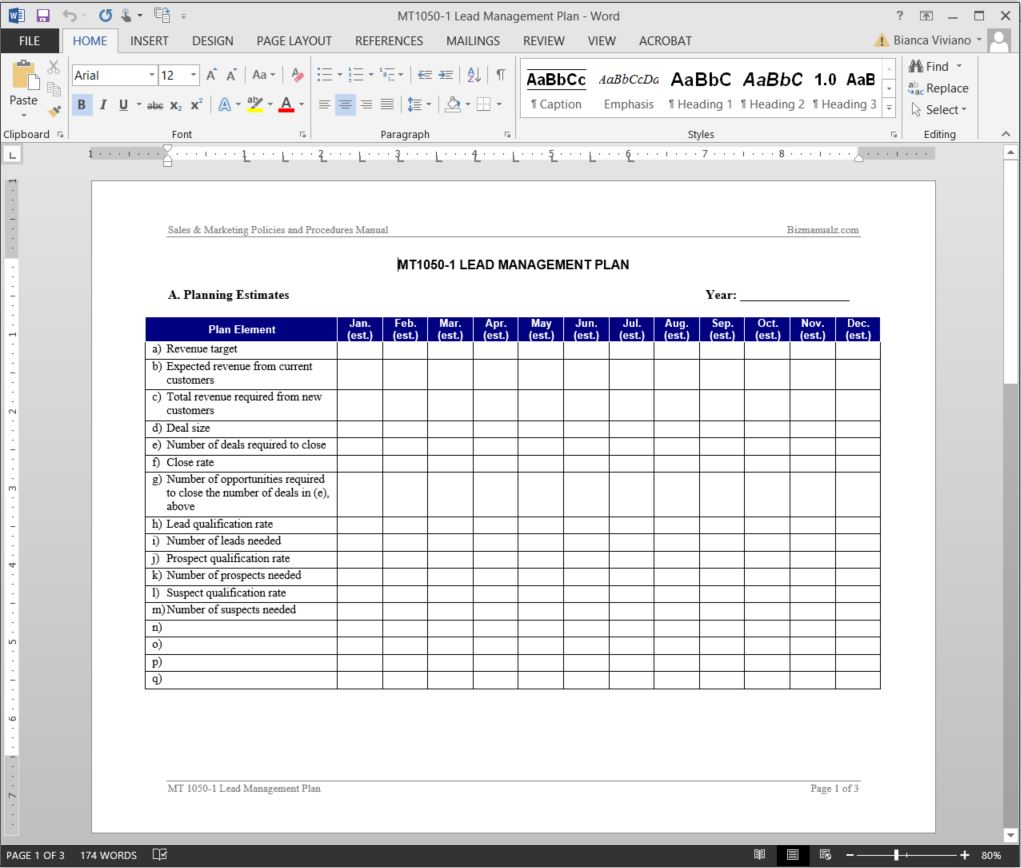1021x868 pixels.
Task: Click the Paste clipboard icon
Action: point(24,76)
